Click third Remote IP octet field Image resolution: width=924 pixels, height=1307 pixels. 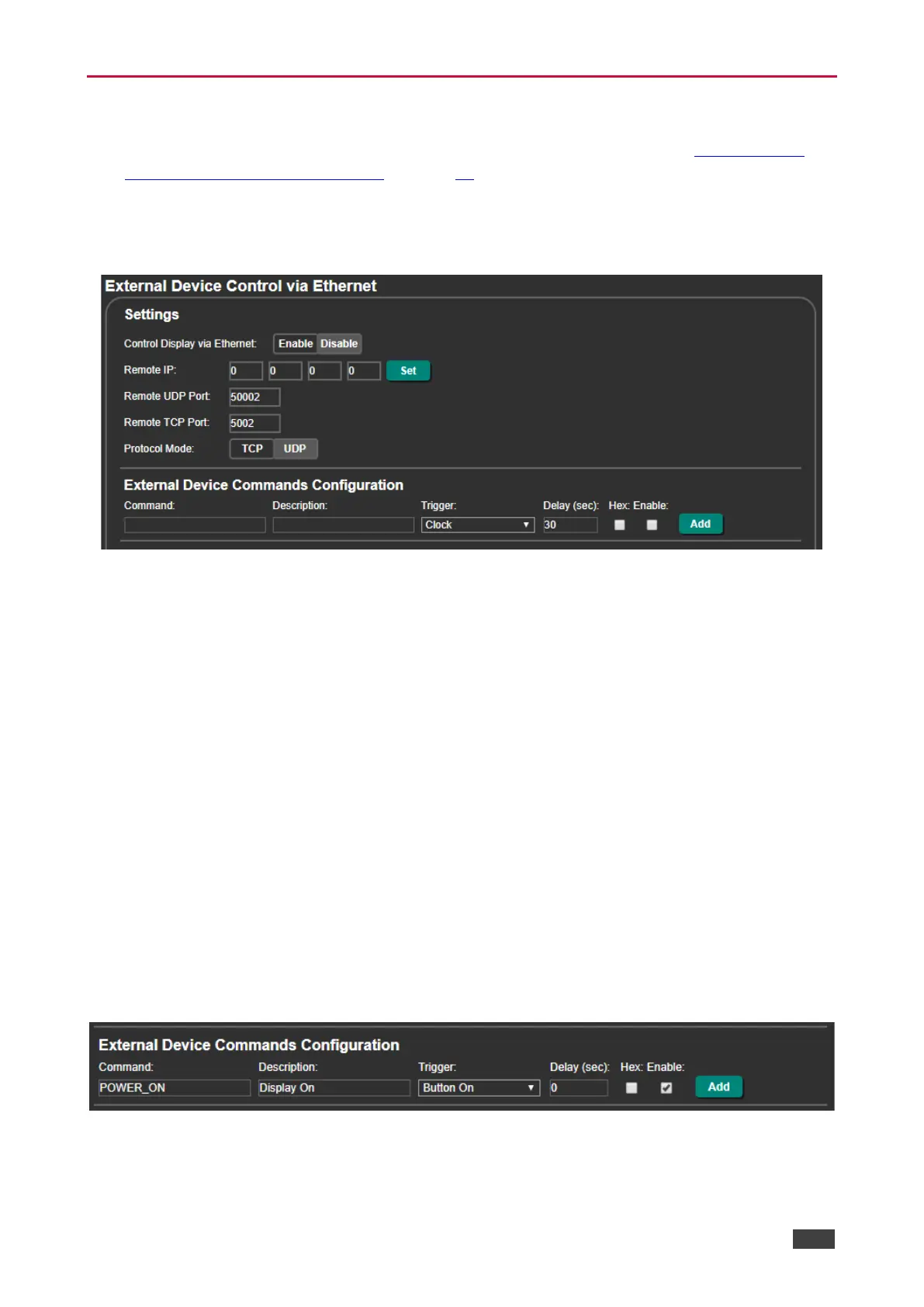324,371
